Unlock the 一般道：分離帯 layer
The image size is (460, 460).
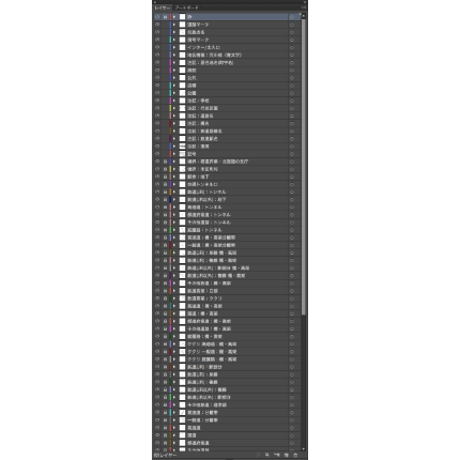pyautogui.click(x=165, y=420)
